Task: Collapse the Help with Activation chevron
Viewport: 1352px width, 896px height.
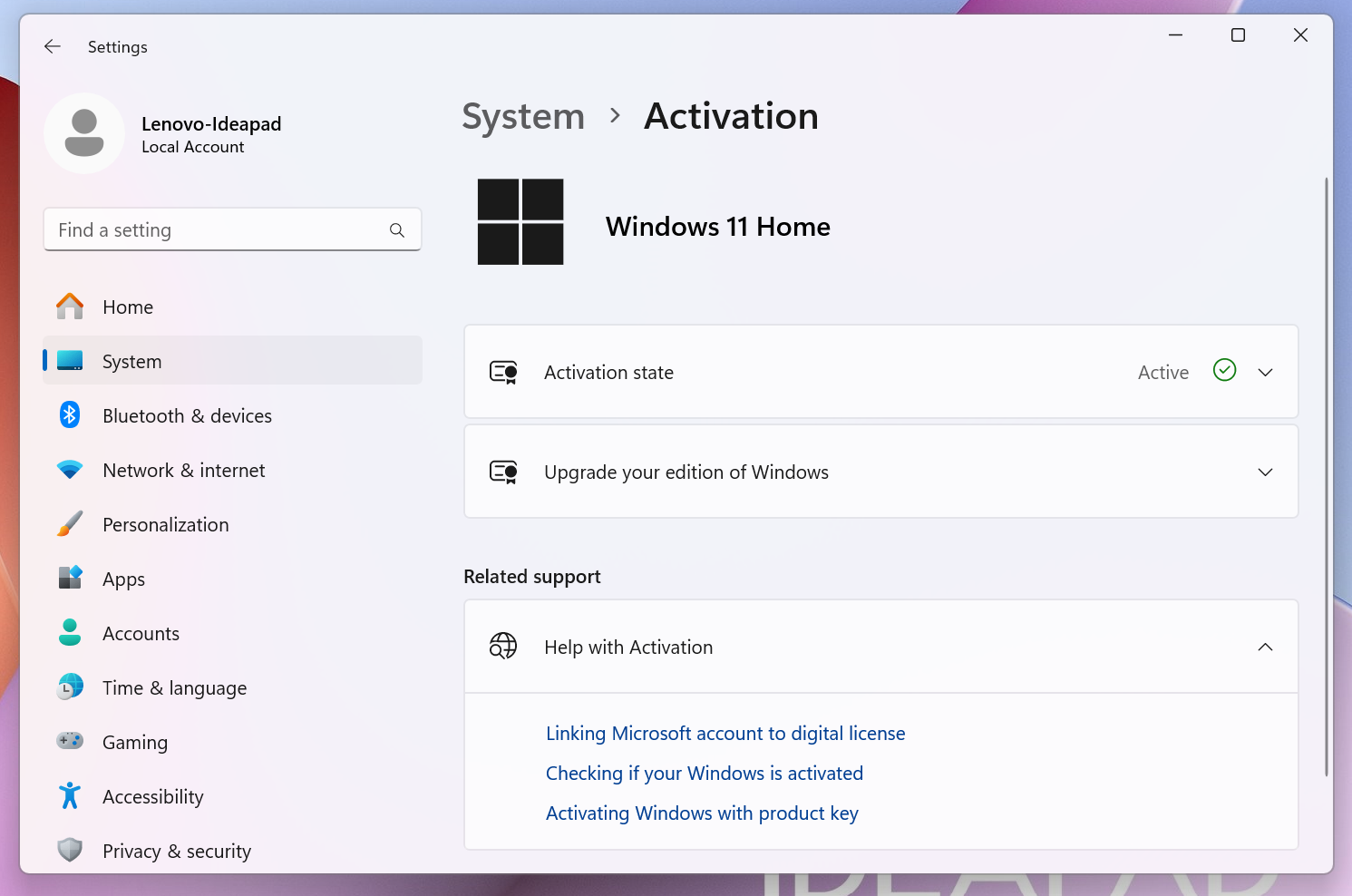Action: pos(1265,647)
